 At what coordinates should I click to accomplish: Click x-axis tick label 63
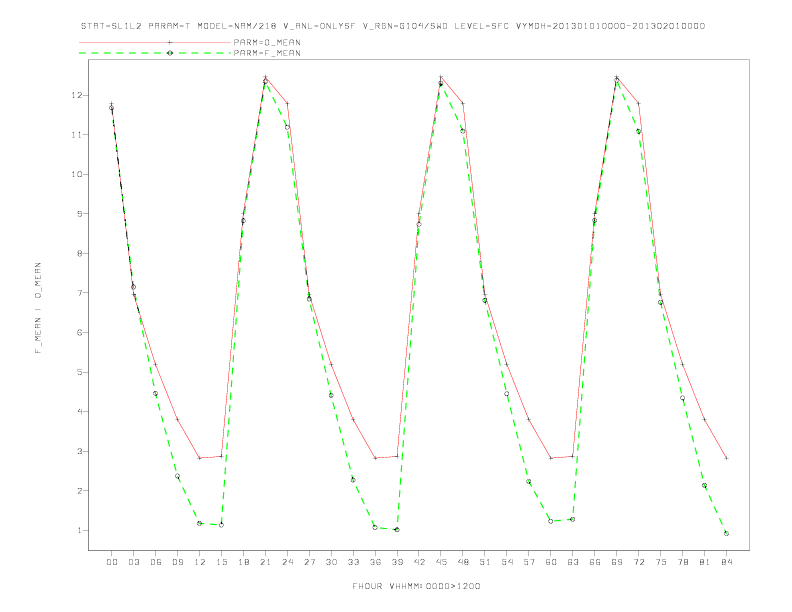[573, 562]
